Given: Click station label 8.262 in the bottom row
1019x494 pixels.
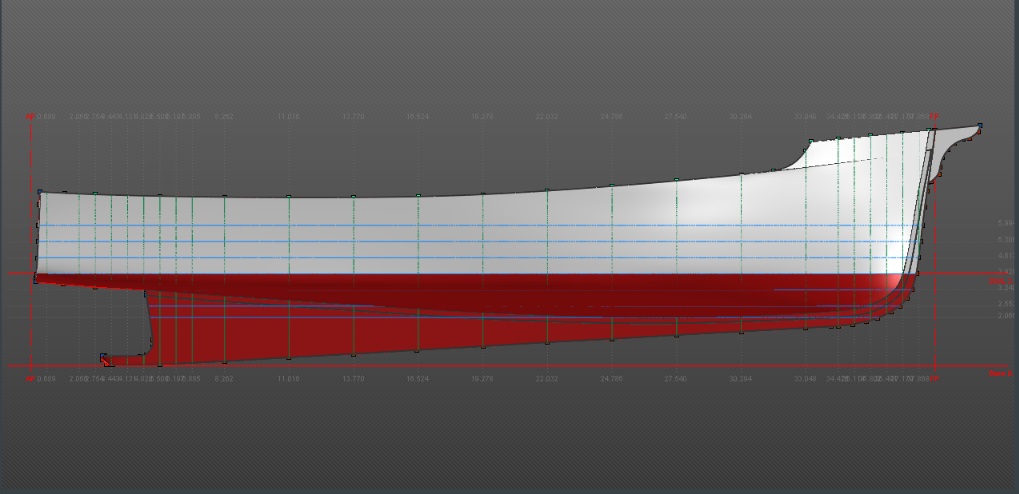Looking at the screenshot, I should click(224, 378).
